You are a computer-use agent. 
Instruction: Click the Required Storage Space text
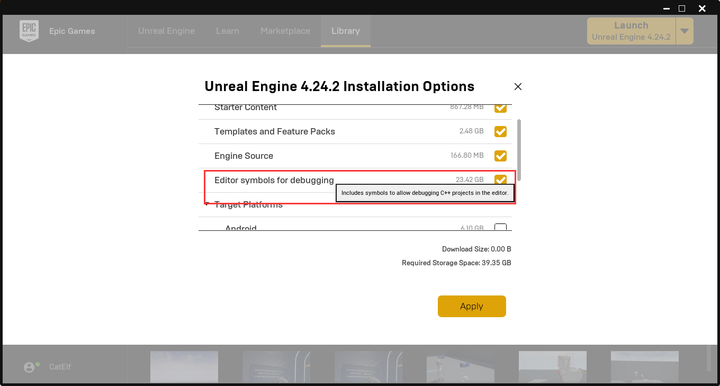pos(456,263)
